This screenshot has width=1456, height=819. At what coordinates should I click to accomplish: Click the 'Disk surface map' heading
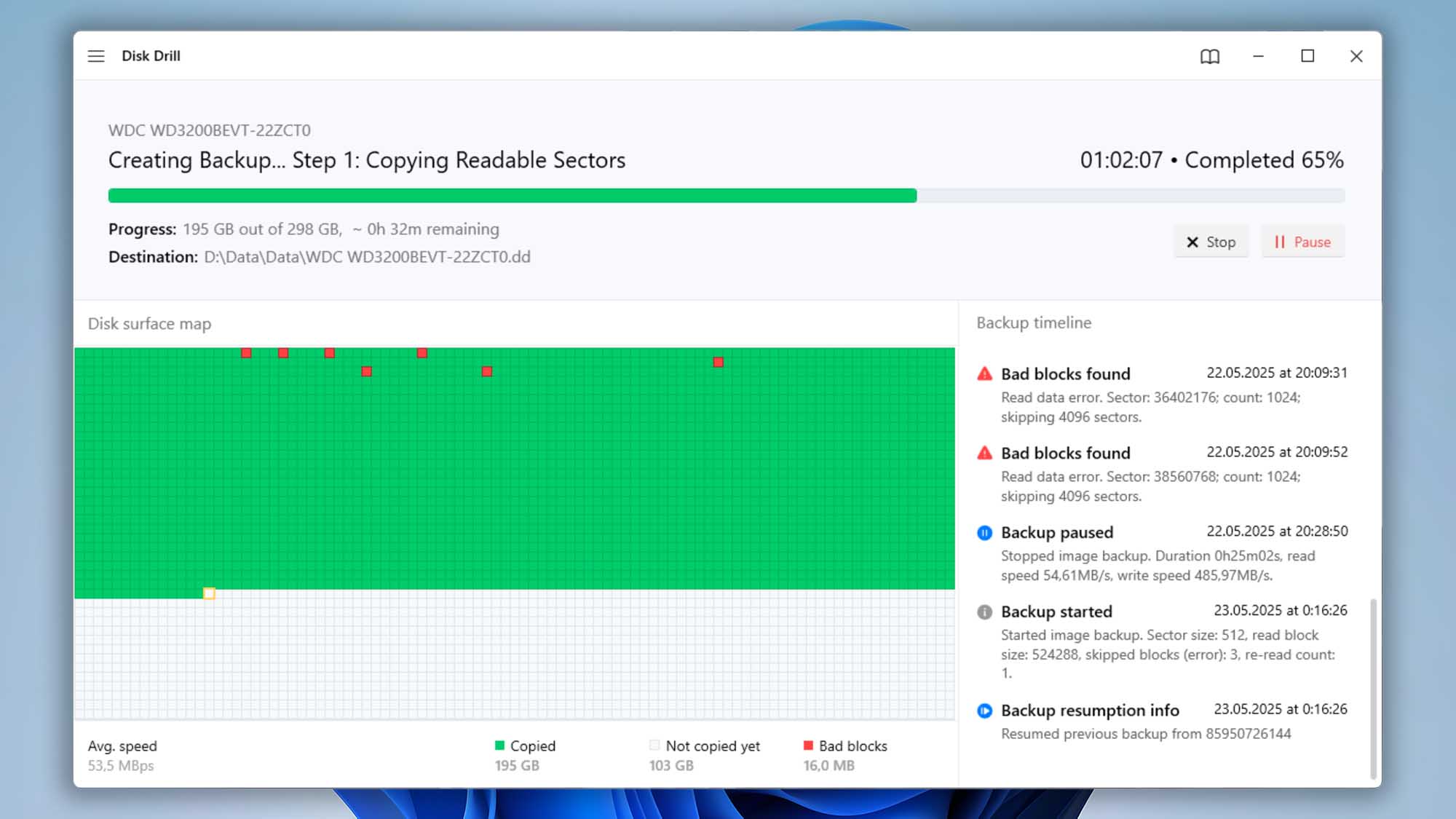(149, 324)
